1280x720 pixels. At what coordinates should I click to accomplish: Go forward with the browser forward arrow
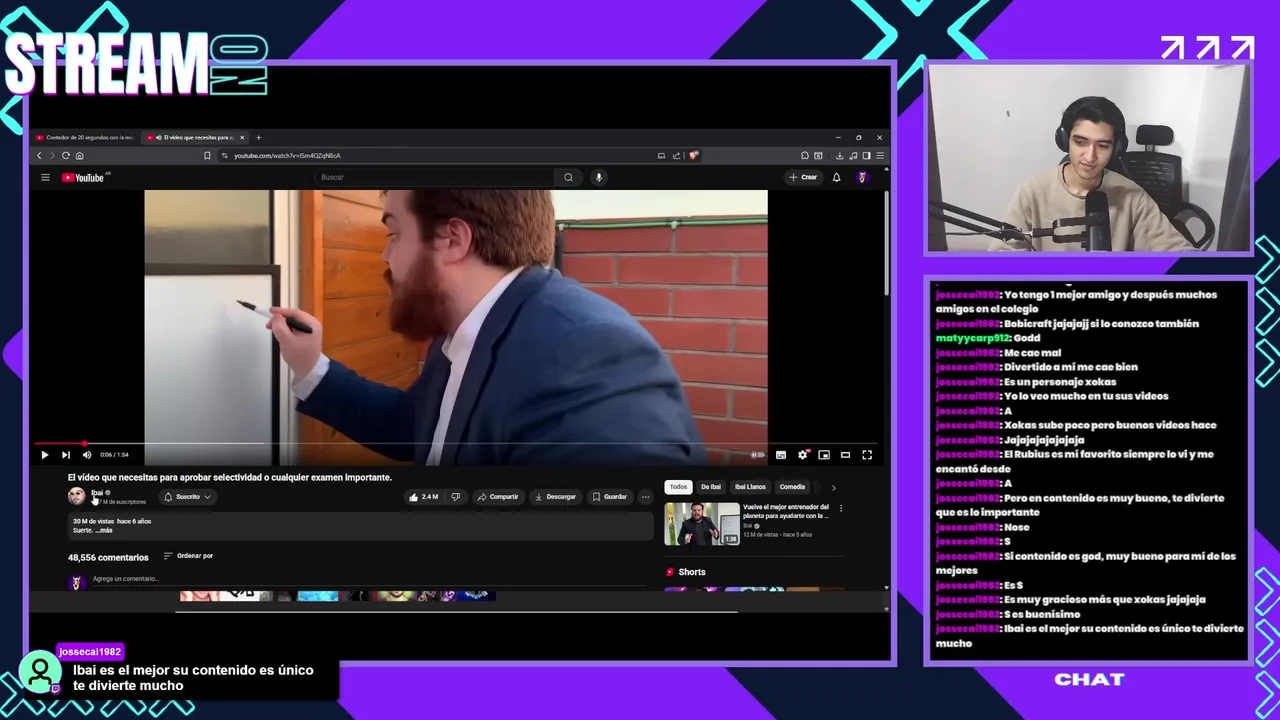52,155
